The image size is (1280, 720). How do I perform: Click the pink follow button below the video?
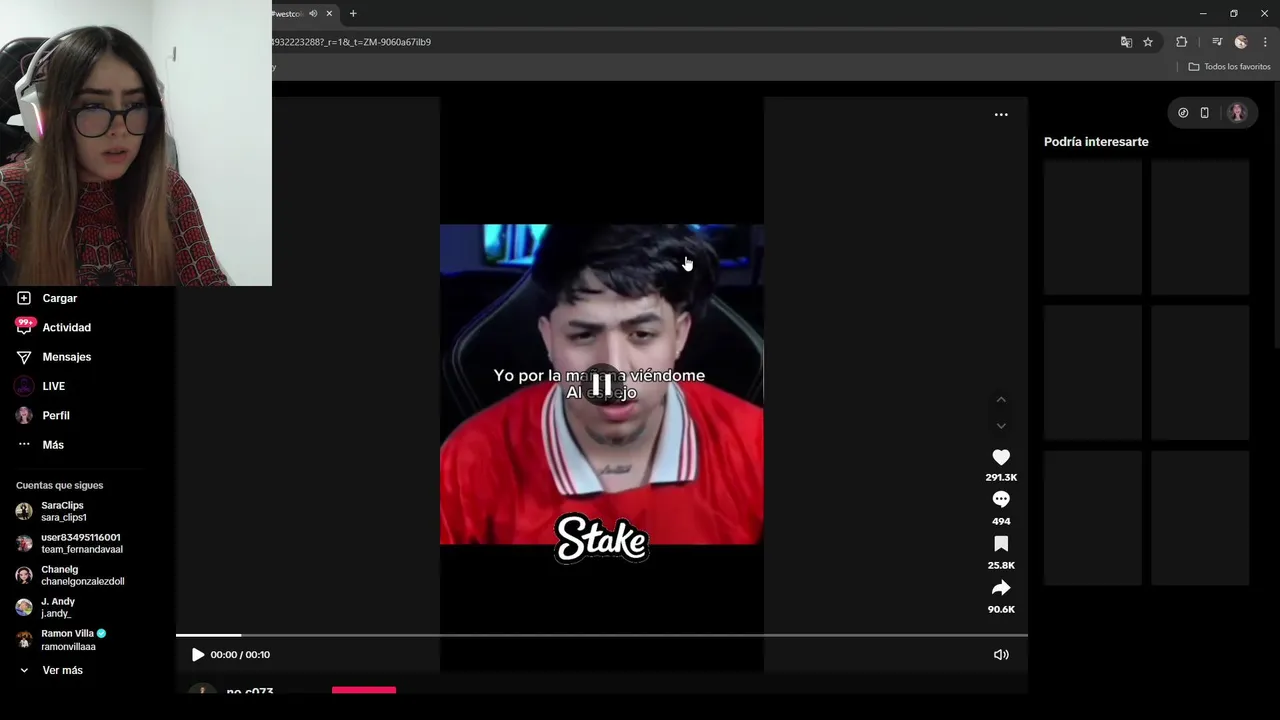[x=364, y=690]
